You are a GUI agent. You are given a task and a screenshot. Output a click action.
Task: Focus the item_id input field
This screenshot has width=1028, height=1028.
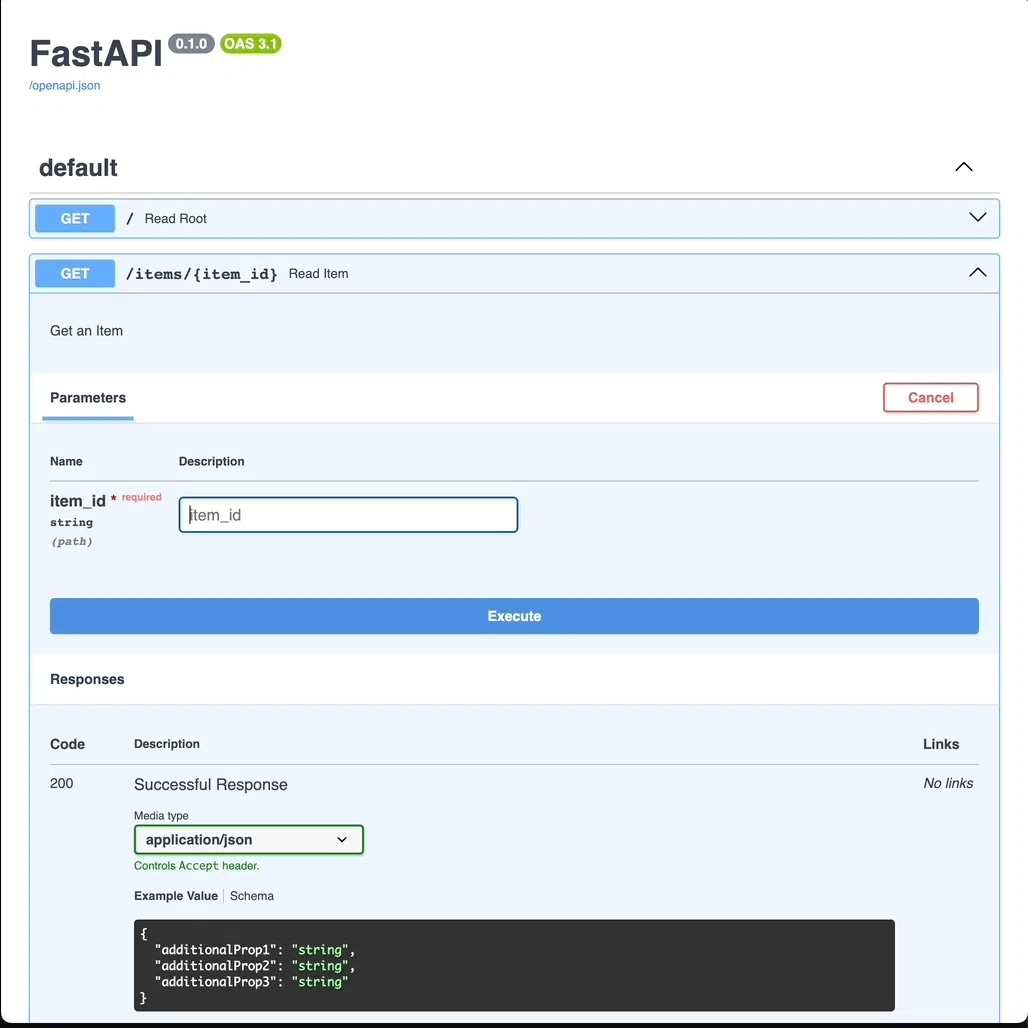348,515
